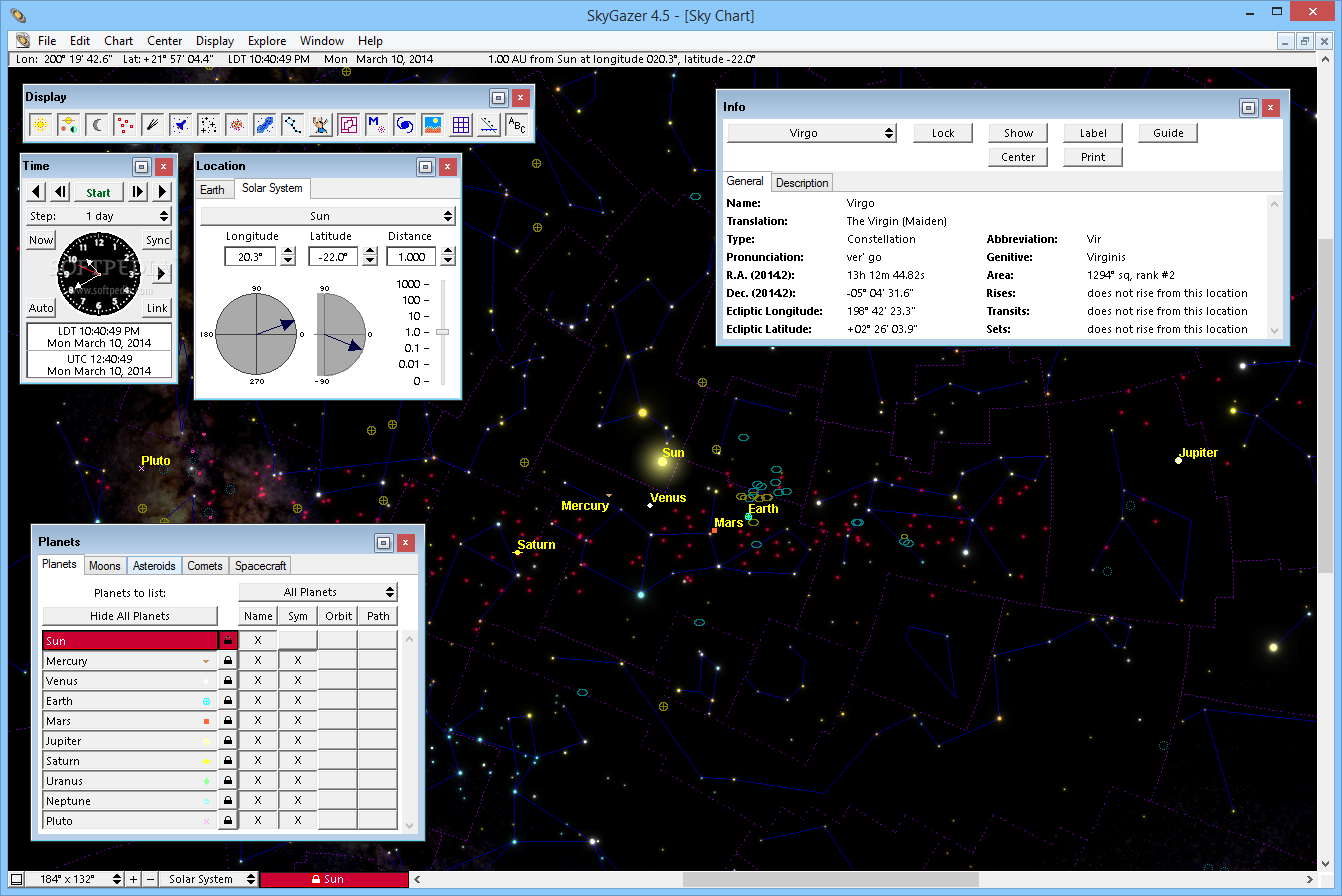Open the Explore menu

pyautogui.click(x=267, y=41)
